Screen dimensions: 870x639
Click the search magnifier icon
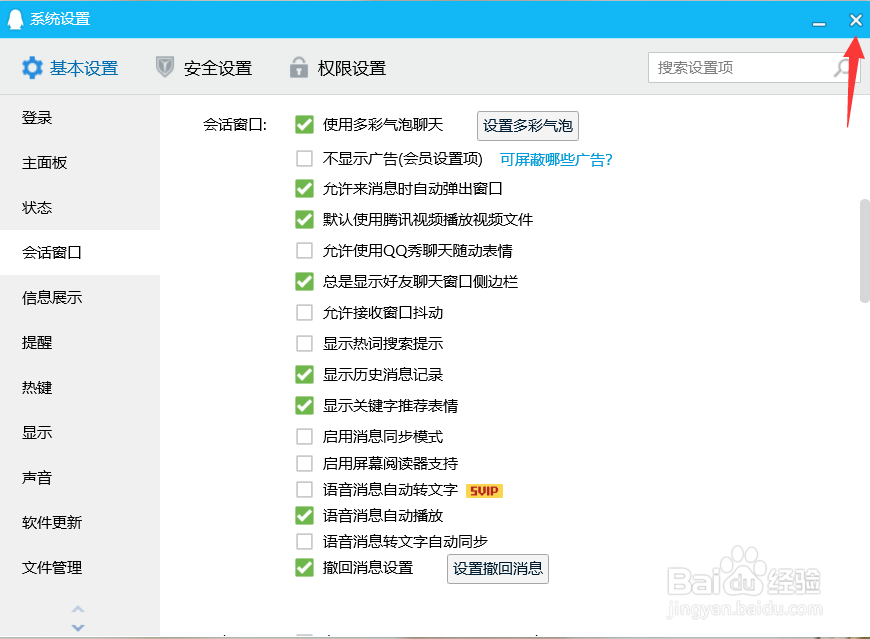(843, 68)
